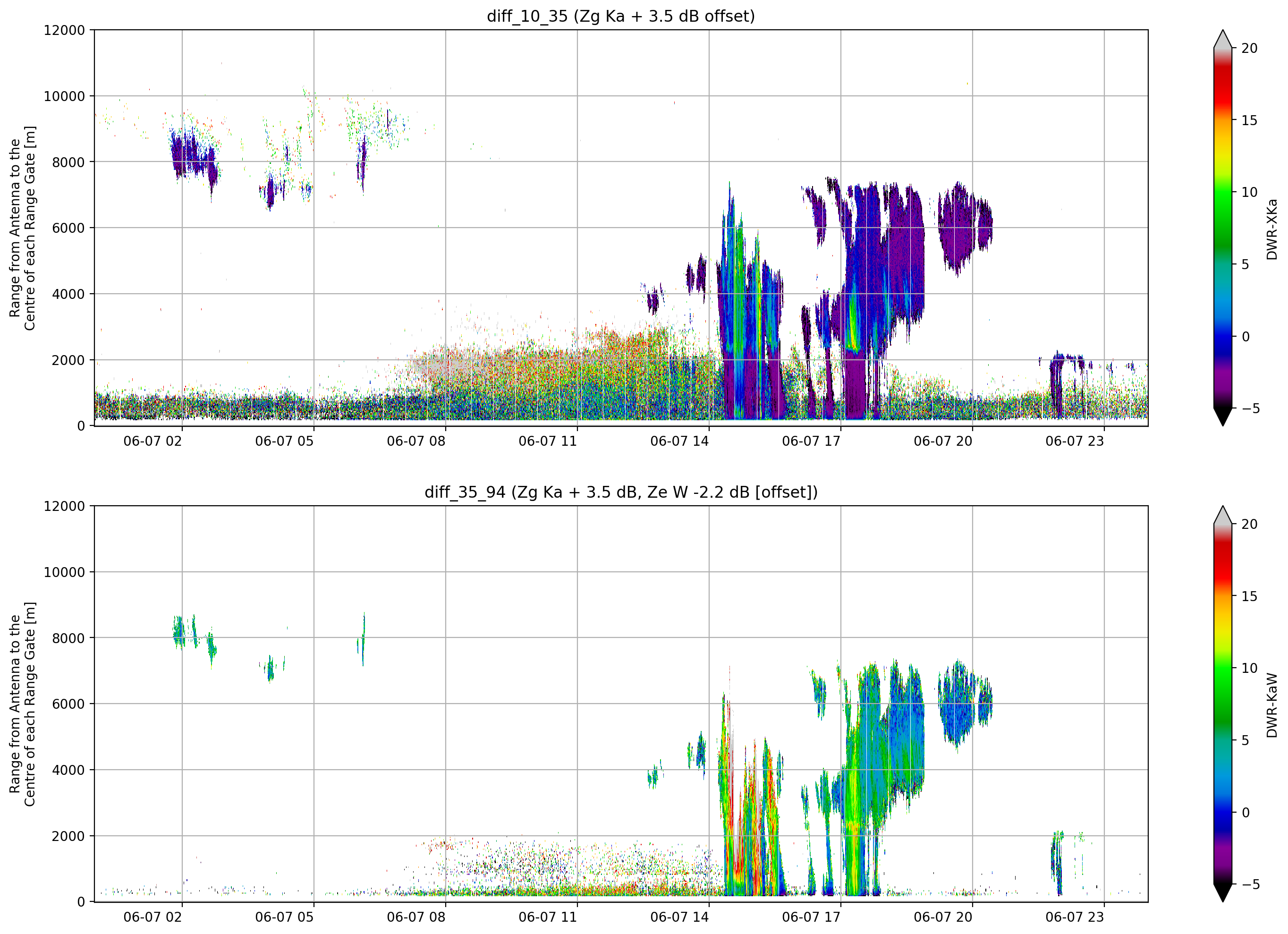Click the DWR-KaW color scale bar
1288x934 pixels.
(x=1223, y=704)
